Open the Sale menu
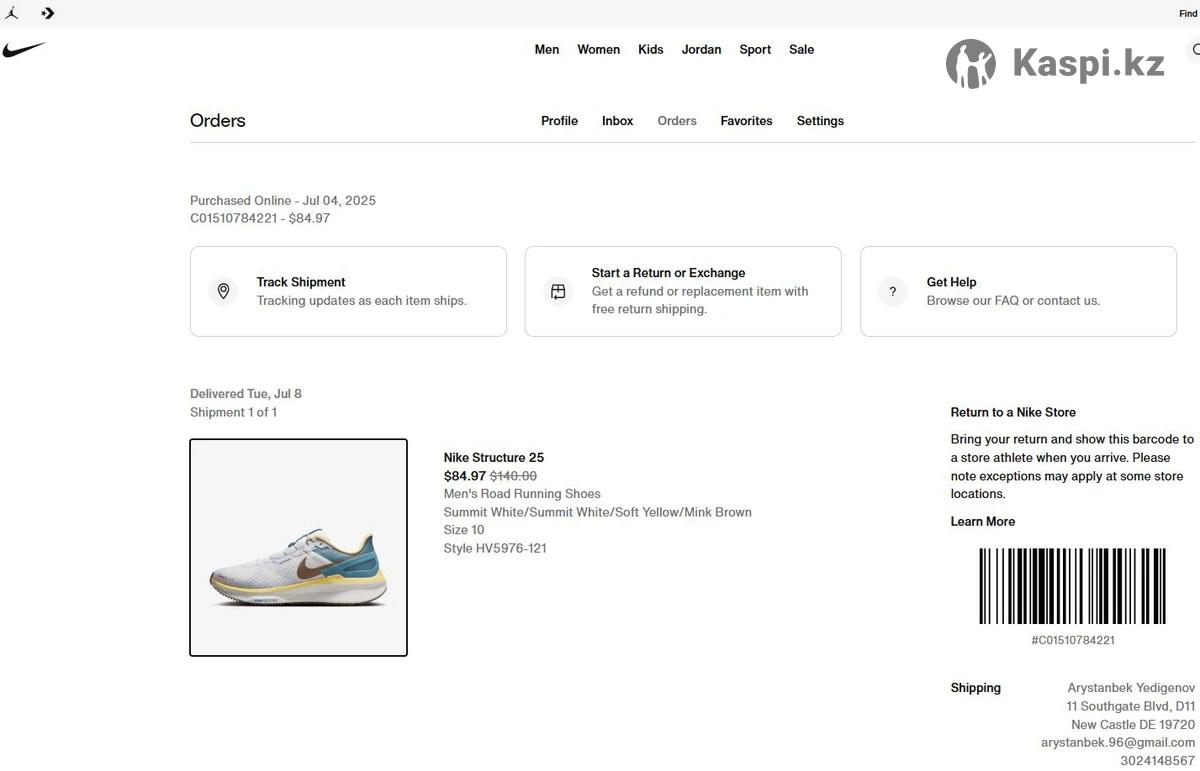Image resolution: width=1200 pixels, height=771 pixels. [801, 49]
